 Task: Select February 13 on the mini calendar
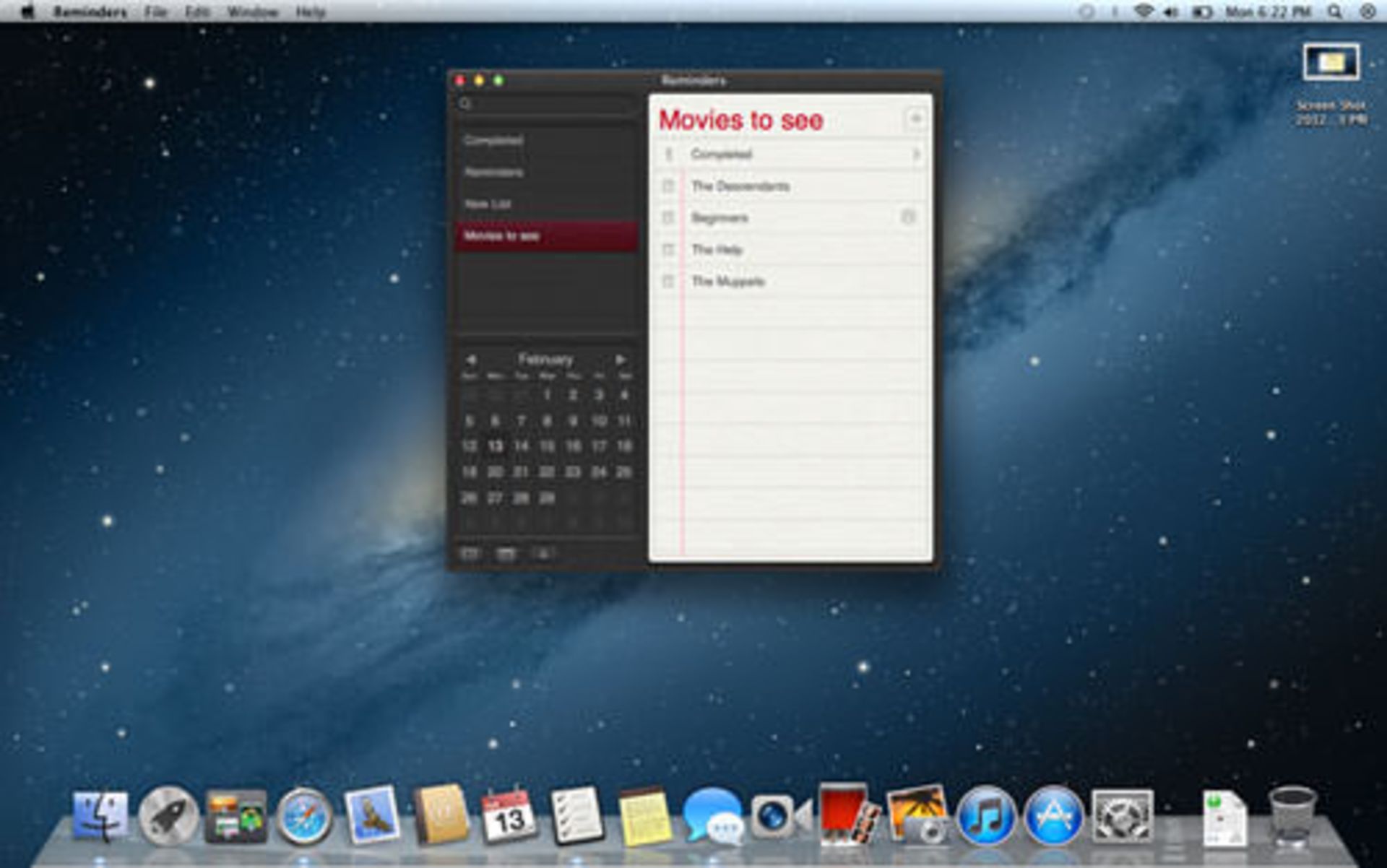click(495, 446)
